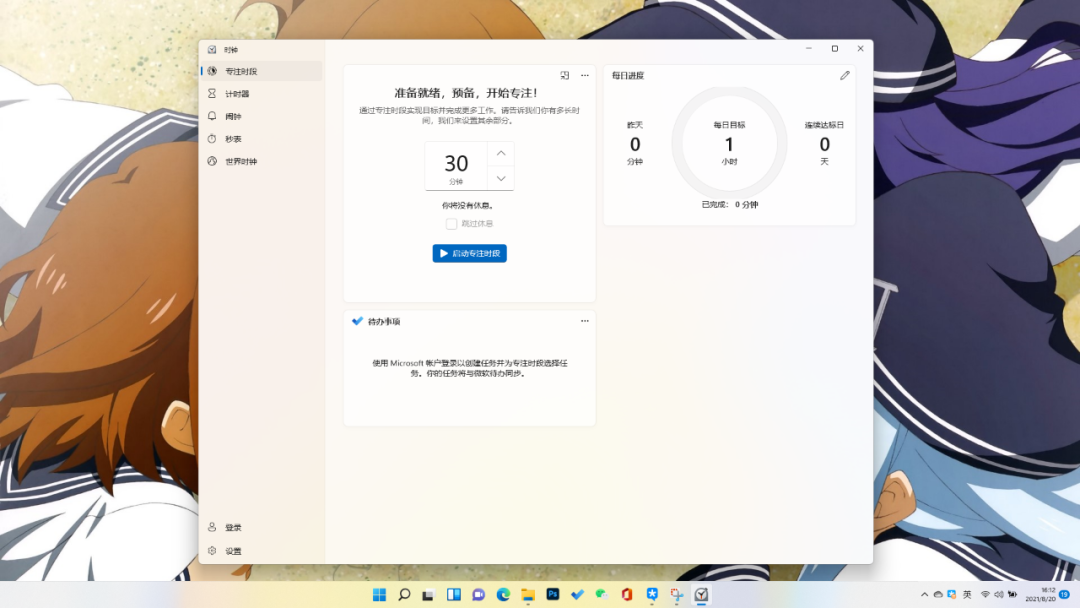Screen dimensions: 1080x608
Task: Open more options on 待办事项 card
Action: pyautogui.click(x=585, y=321)
